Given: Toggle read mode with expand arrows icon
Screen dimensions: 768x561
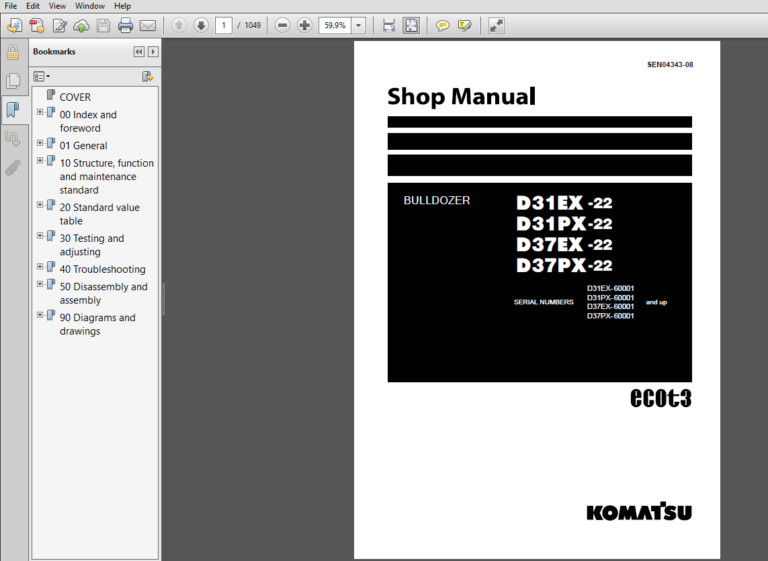Looking at the screenshot, I should click(496, 25).
